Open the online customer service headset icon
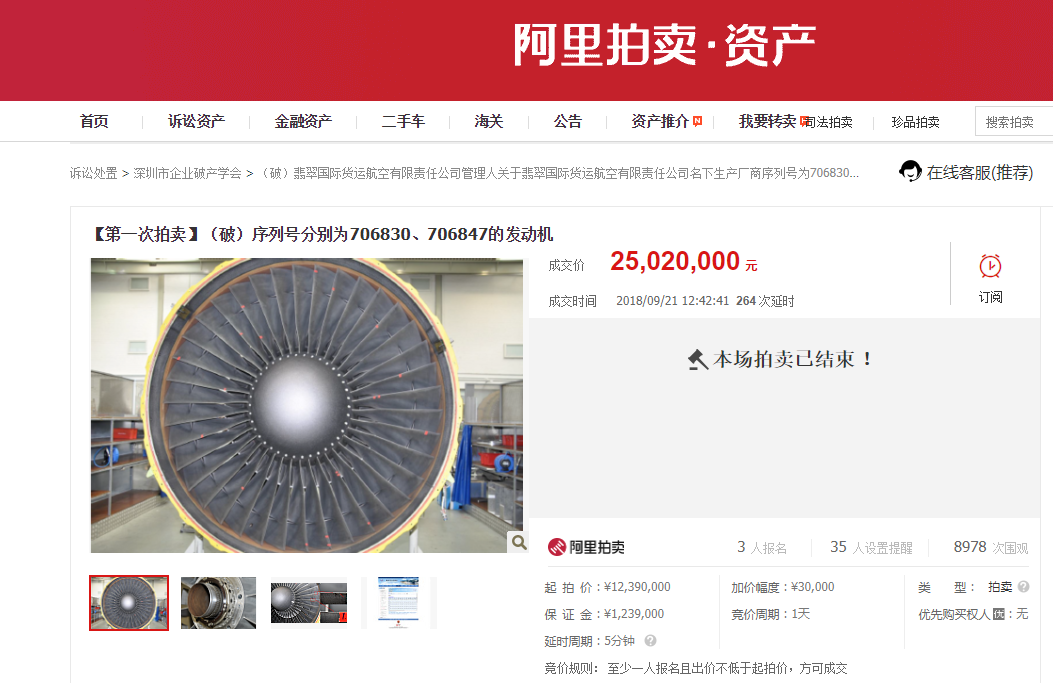Image resolution: width=1053 pixels, height=683 pixels. point(910,171)
